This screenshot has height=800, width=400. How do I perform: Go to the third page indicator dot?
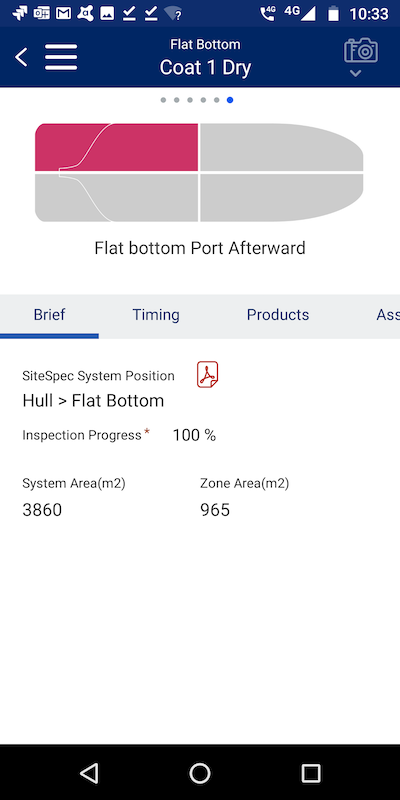(x=190, y=100)
